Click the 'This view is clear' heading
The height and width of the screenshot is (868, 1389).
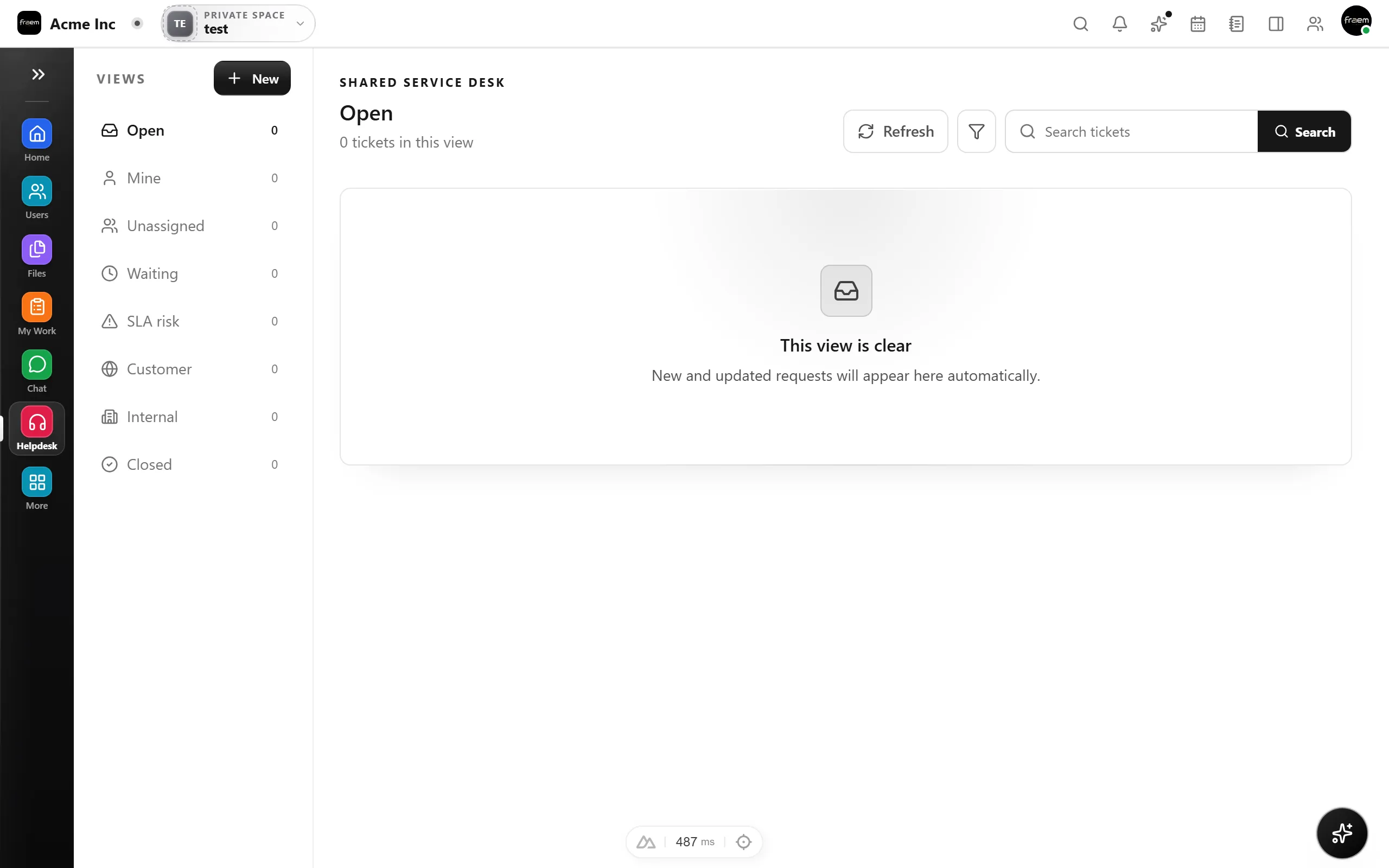845,346
